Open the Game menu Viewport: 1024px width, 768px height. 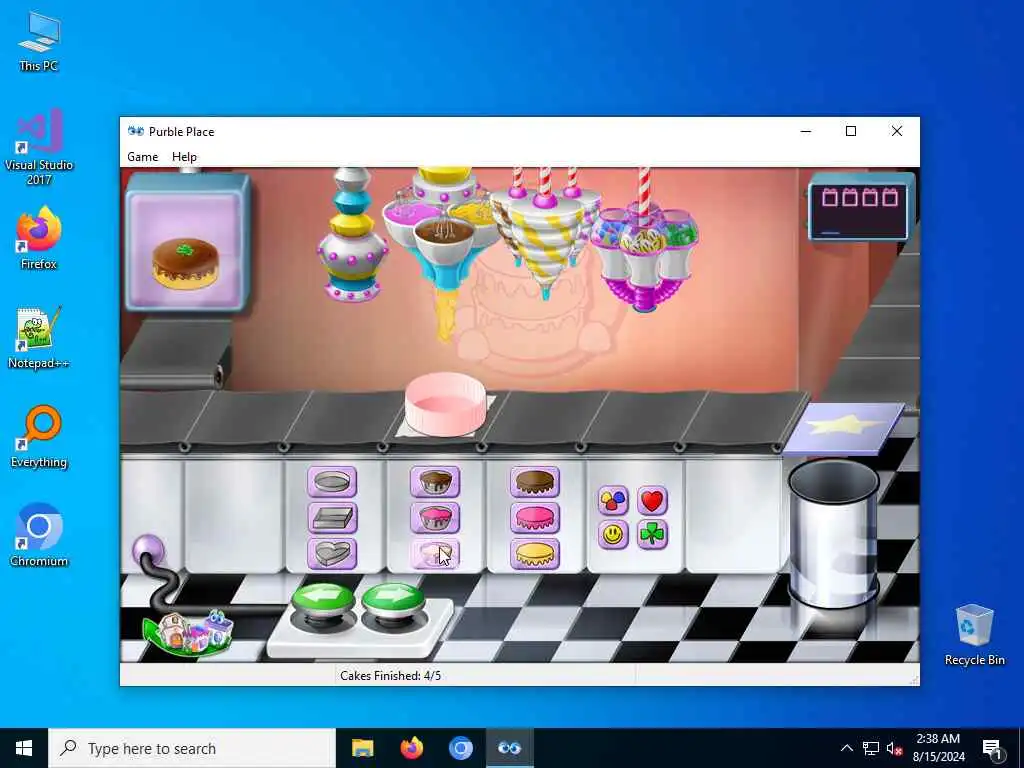coord(142,157)
